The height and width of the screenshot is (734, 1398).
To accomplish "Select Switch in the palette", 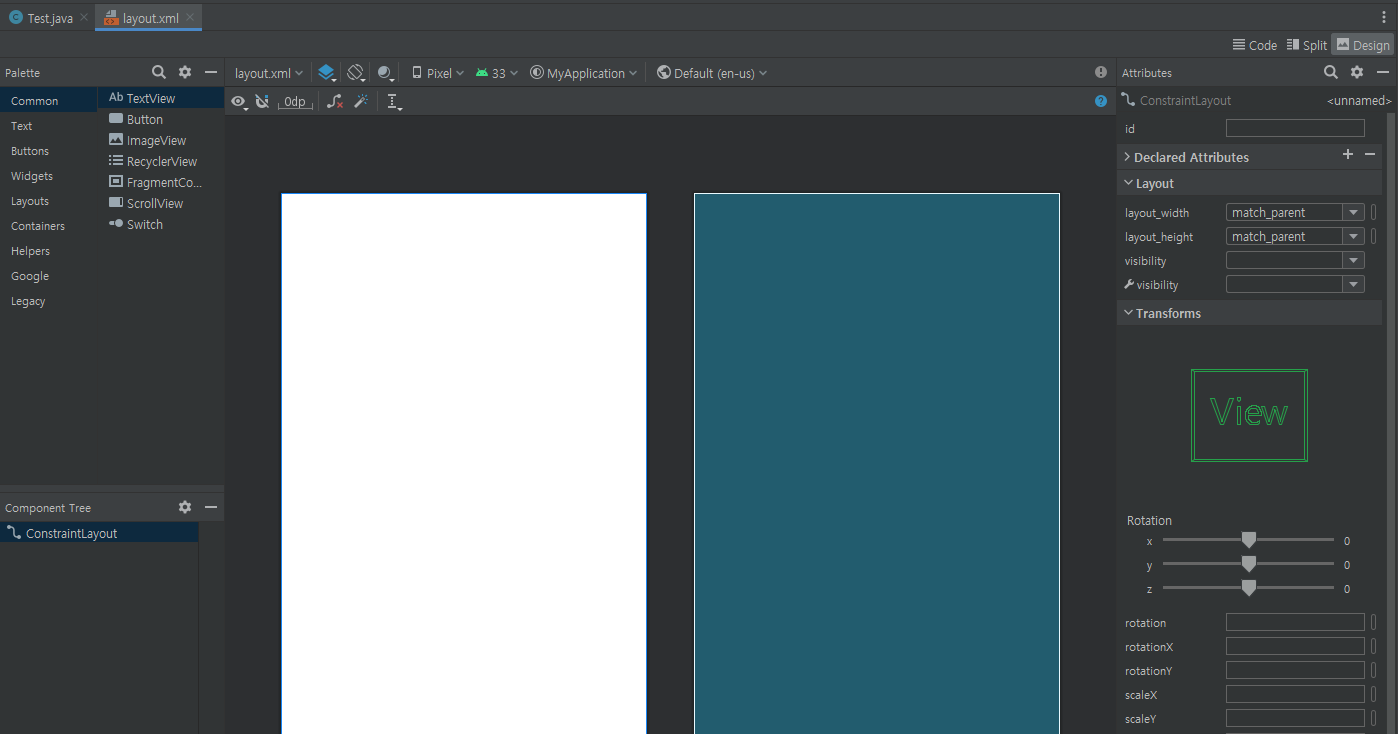I will point(161,224).
